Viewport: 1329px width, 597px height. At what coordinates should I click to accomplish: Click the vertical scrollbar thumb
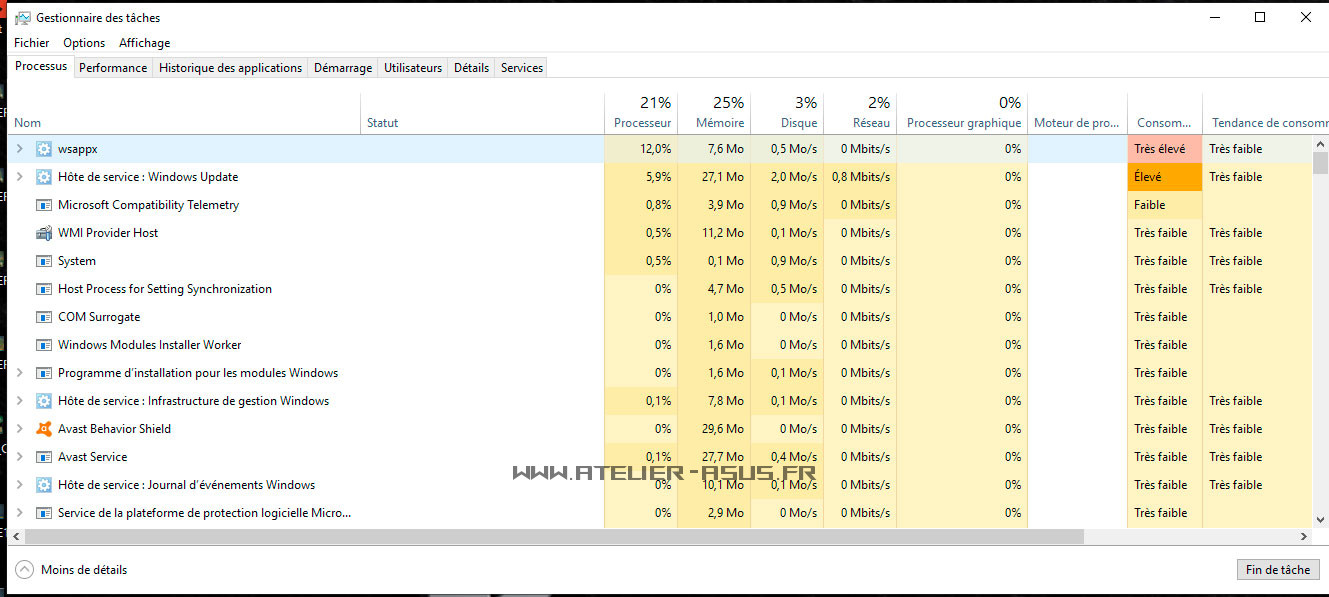[x=1320, y=163]
